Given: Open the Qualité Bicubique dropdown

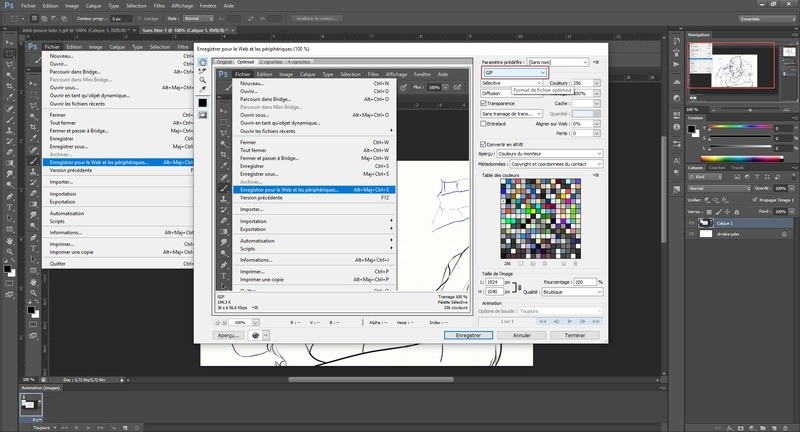Looking at the screenshot, I should [x=572, y=292].
